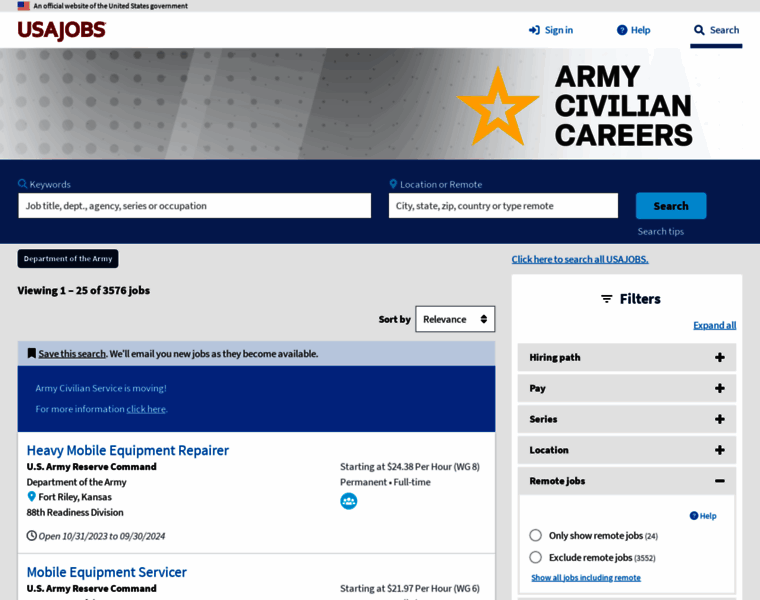Image resolution: width=760 pixels, height=600 pixels.
Task: Select Only show remote jobs
Action: pos(536,535)
